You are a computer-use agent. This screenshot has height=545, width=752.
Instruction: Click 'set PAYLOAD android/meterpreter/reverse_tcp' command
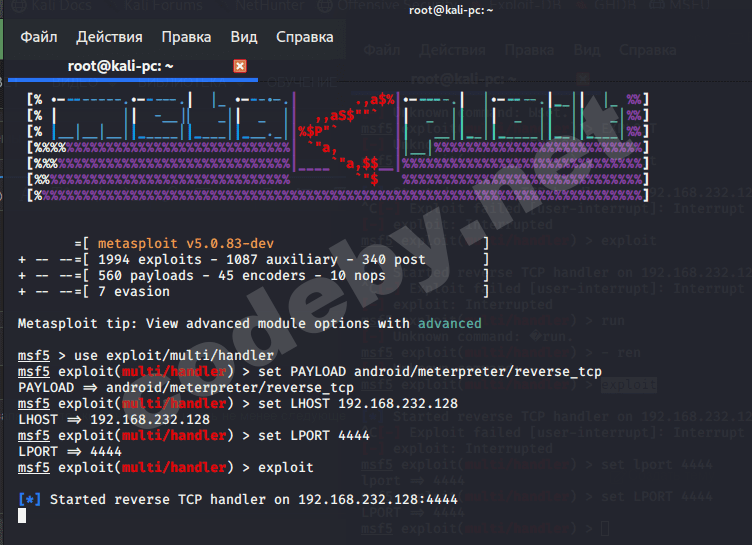point(430,372)
